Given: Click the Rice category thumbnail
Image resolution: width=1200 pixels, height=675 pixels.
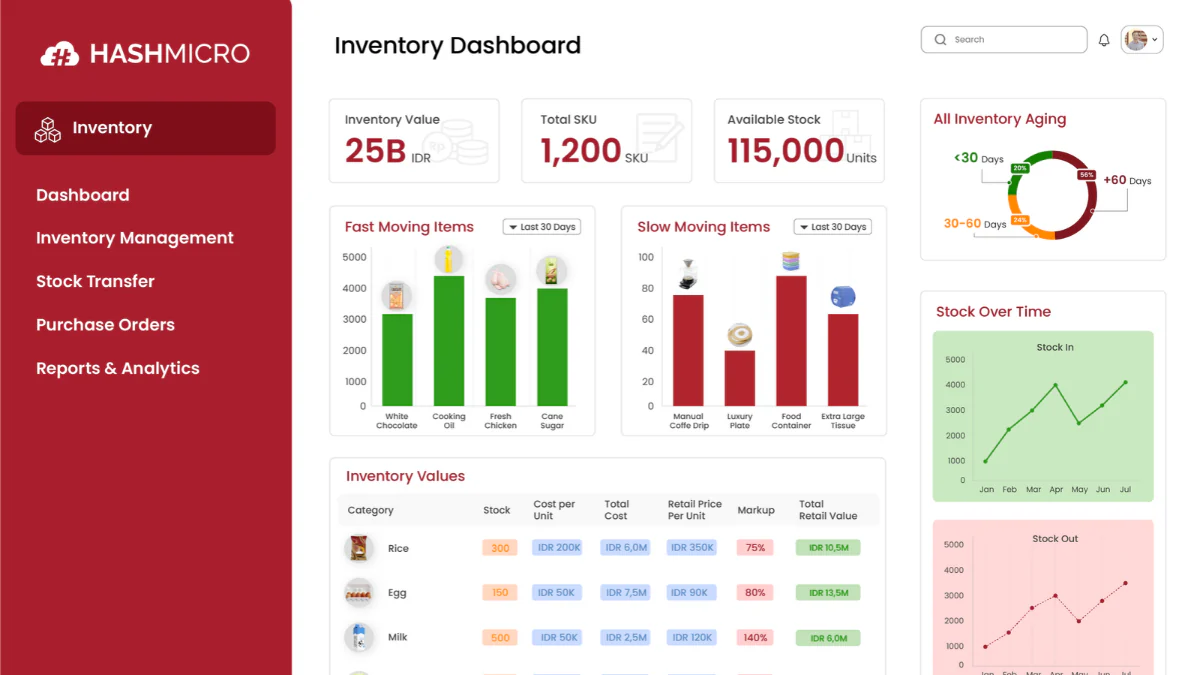Looking at the screenshot, I should (358, 548).
